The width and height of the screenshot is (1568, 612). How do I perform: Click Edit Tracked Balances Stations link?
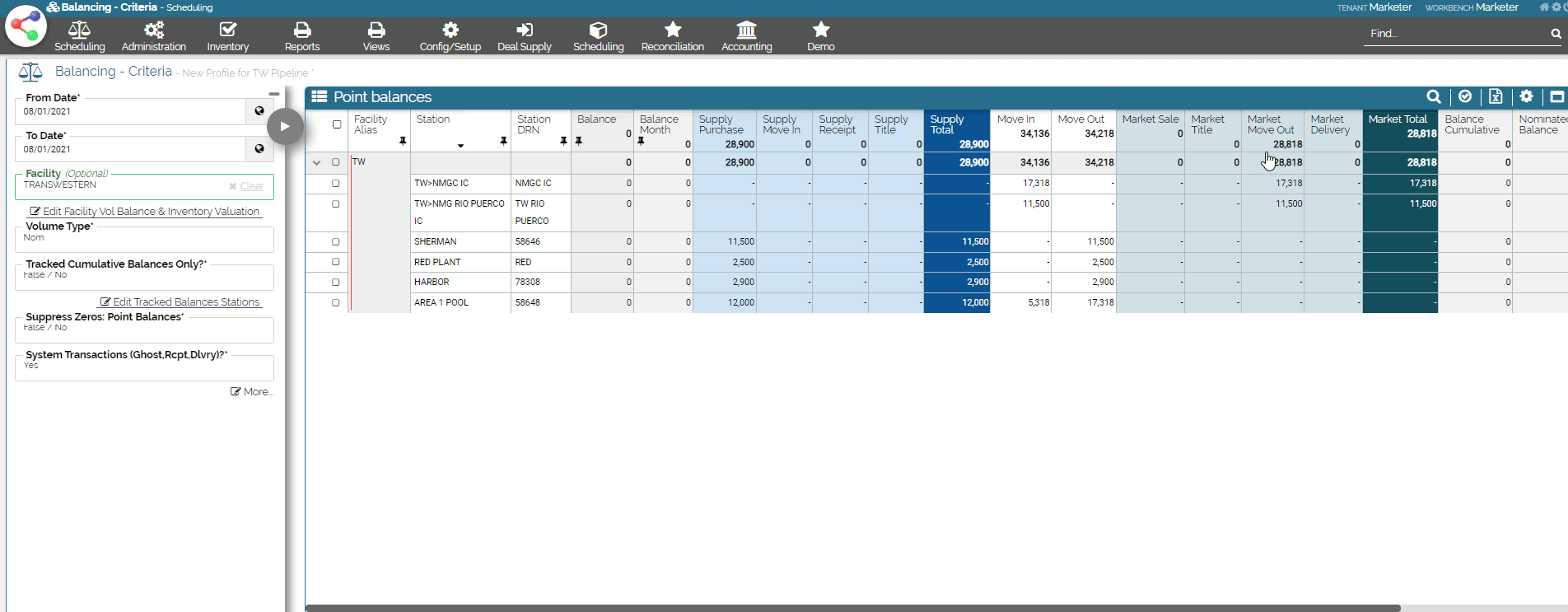pyautogui.click(x=180, y=302)
